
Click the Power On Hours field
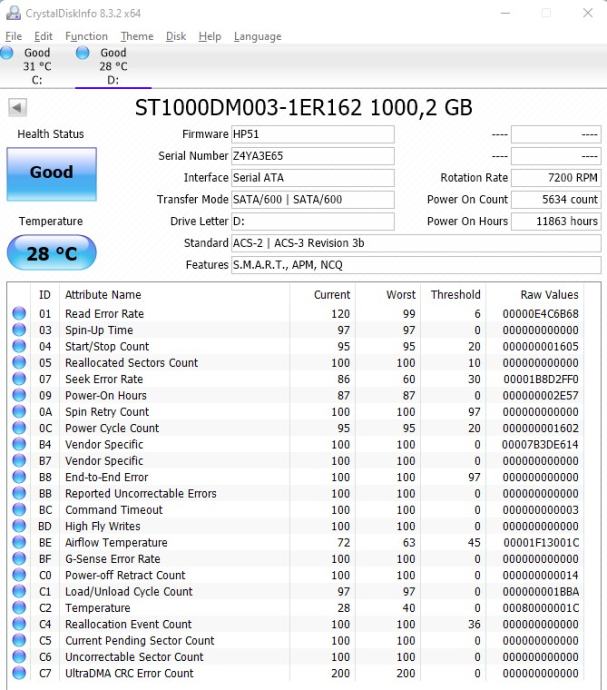pos(556,221)
